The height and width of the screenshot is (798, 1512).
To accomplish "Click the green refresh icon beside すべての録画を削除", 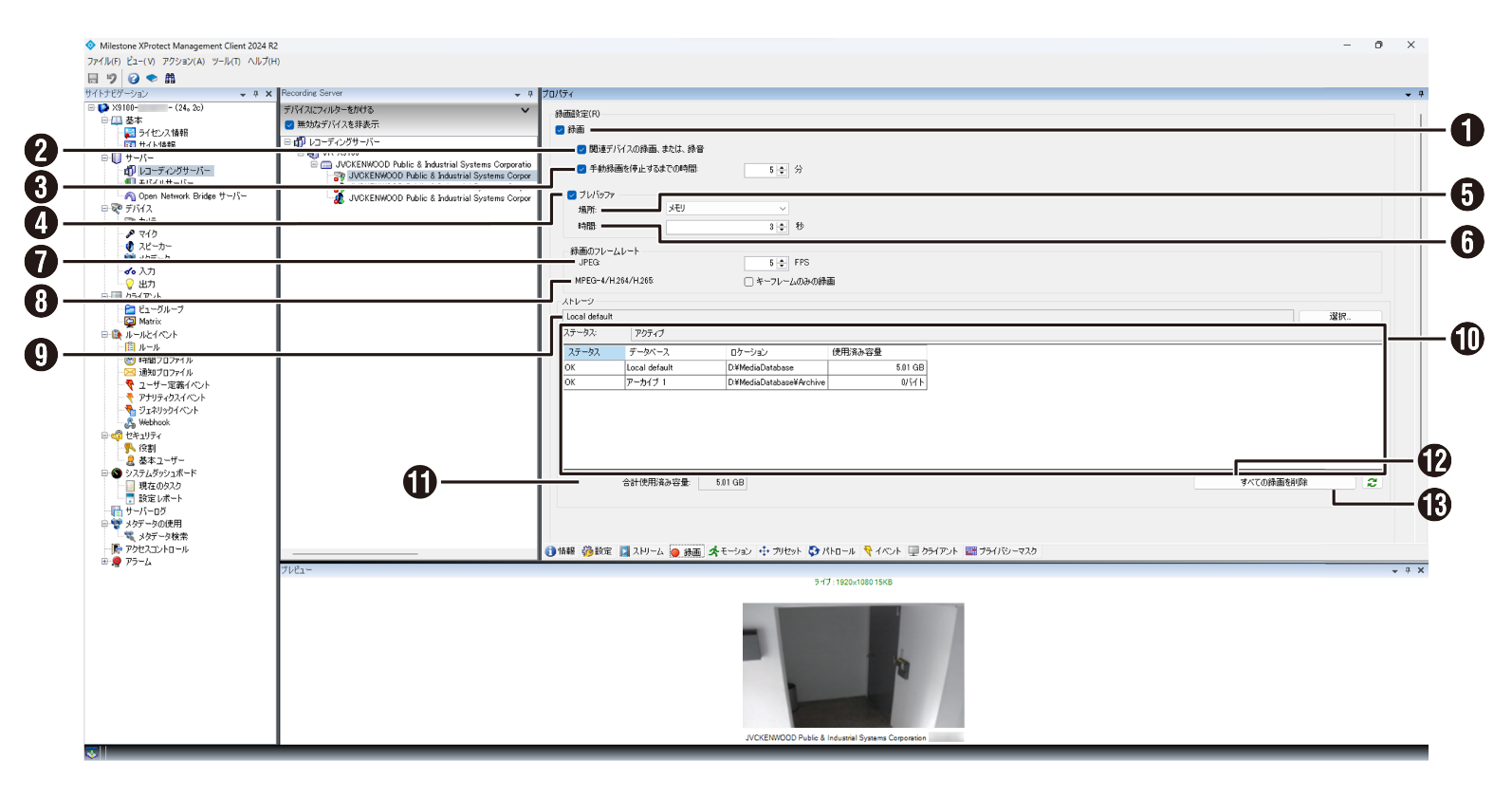I will pos(1372,483).
